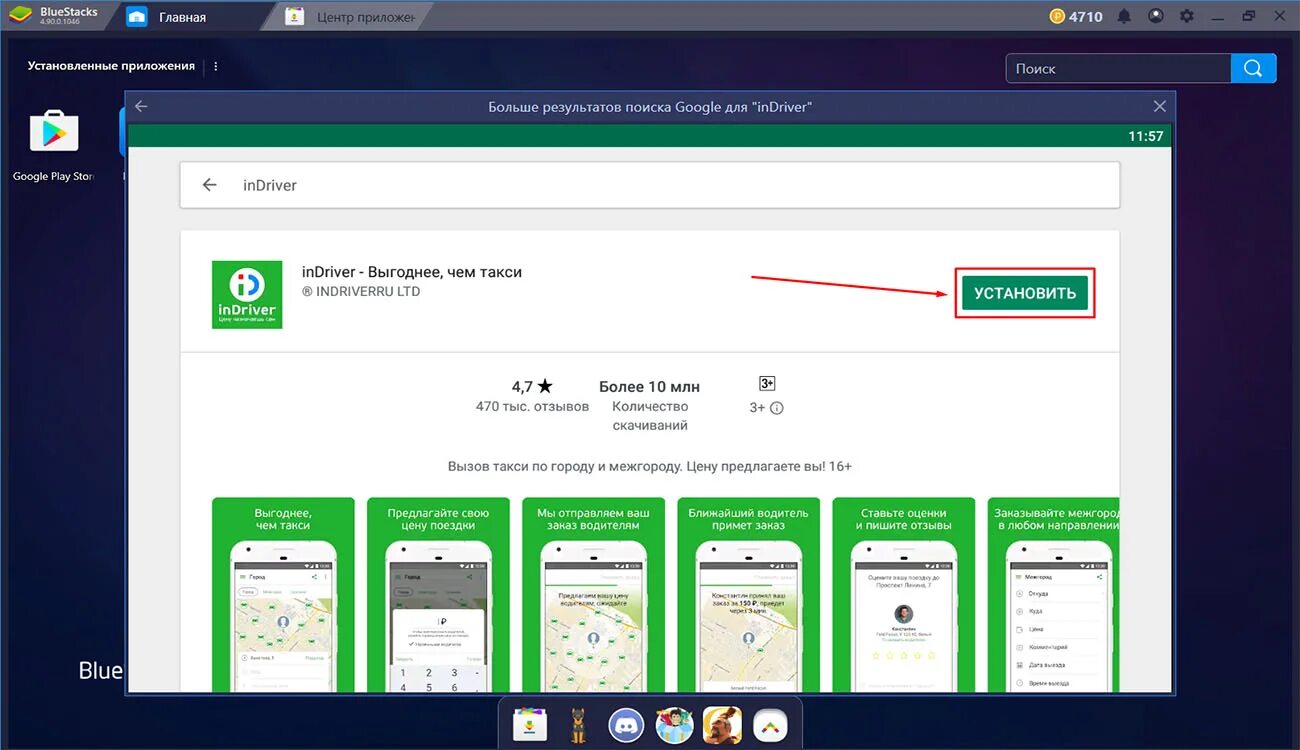Go back using the popup window's arrow

click(x=141, y=106)
